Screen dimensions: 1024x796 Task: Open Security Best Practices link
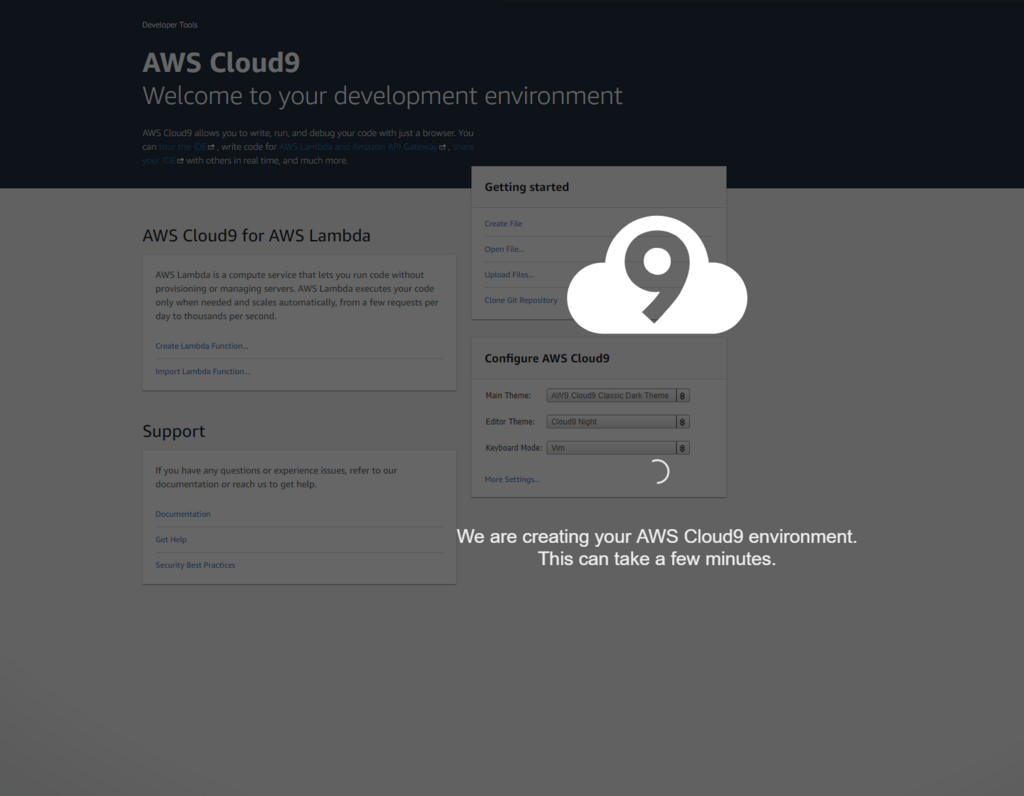(x=195, y=565)
